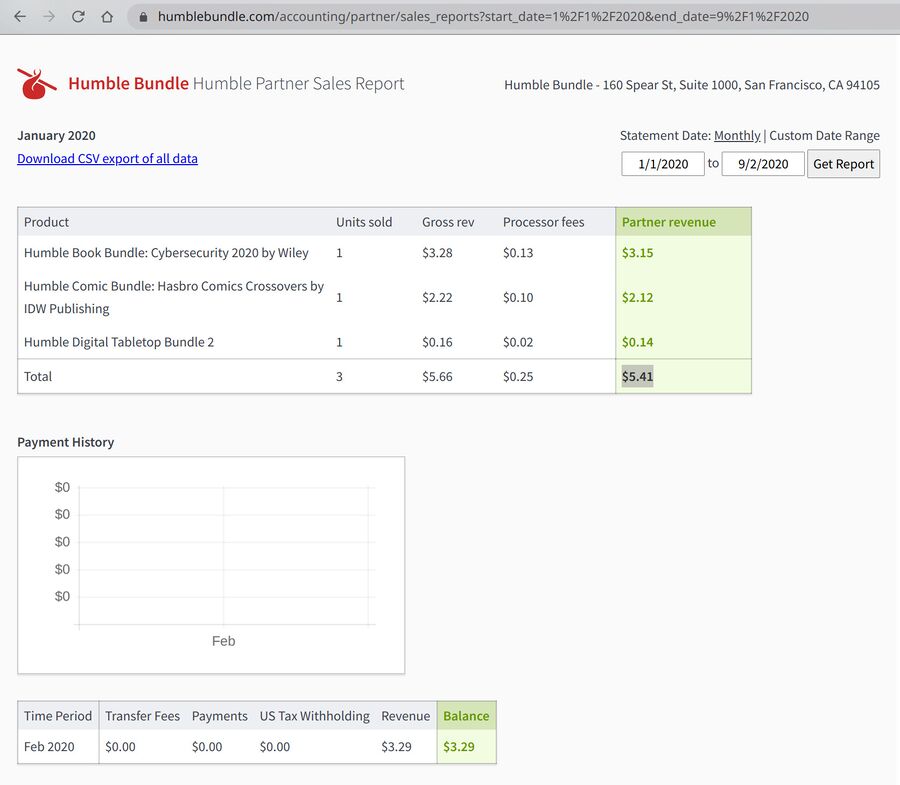The width and height of the screenshot is (900, 785).
Task: Switch to the Monthly statement view
Action: (737, 135)
